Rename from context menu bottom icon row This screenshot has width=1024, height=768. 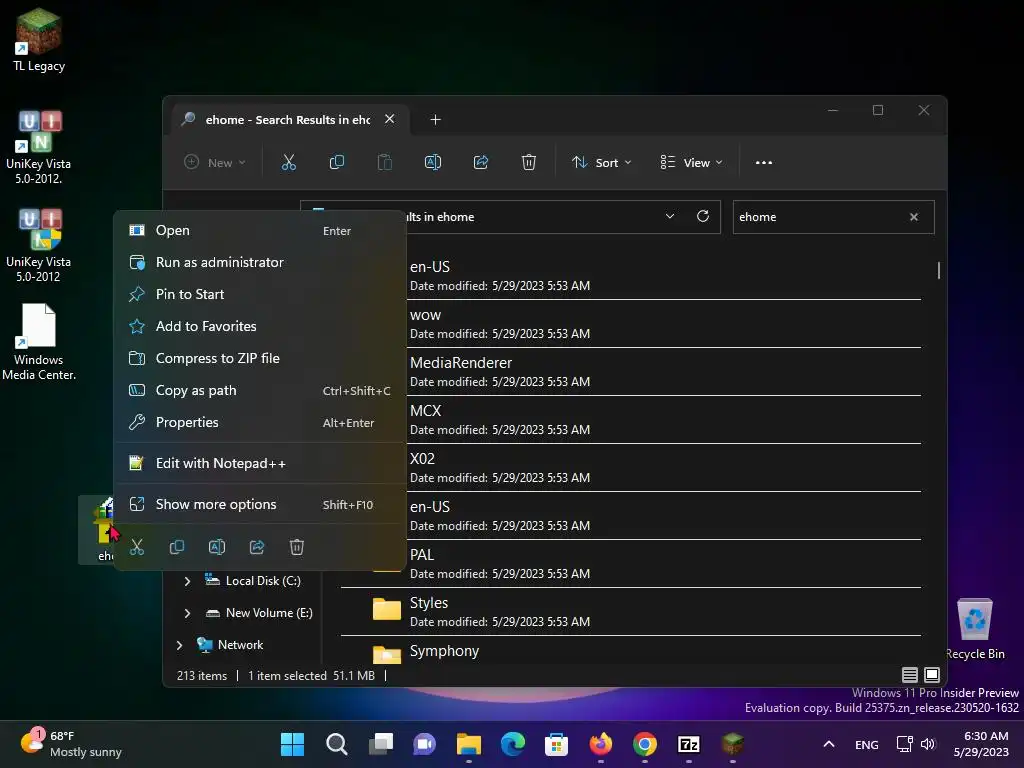(217, 547)
